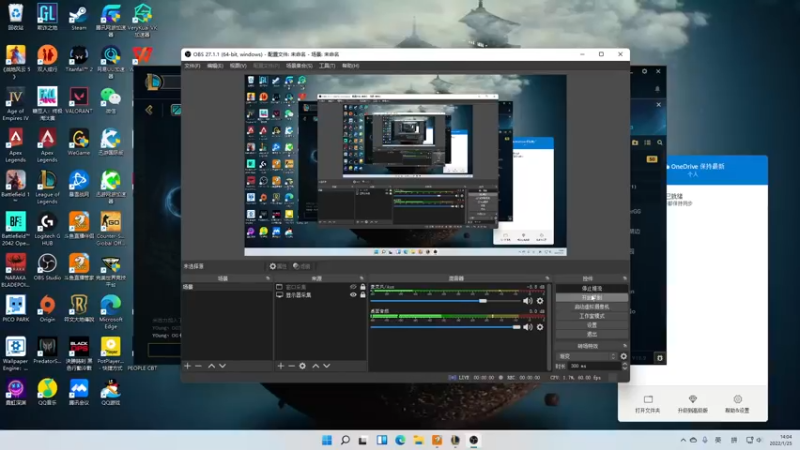The image size is (800, 450).
Task: Open transition properties gear in OBS
Action: (x=623, y=356)
